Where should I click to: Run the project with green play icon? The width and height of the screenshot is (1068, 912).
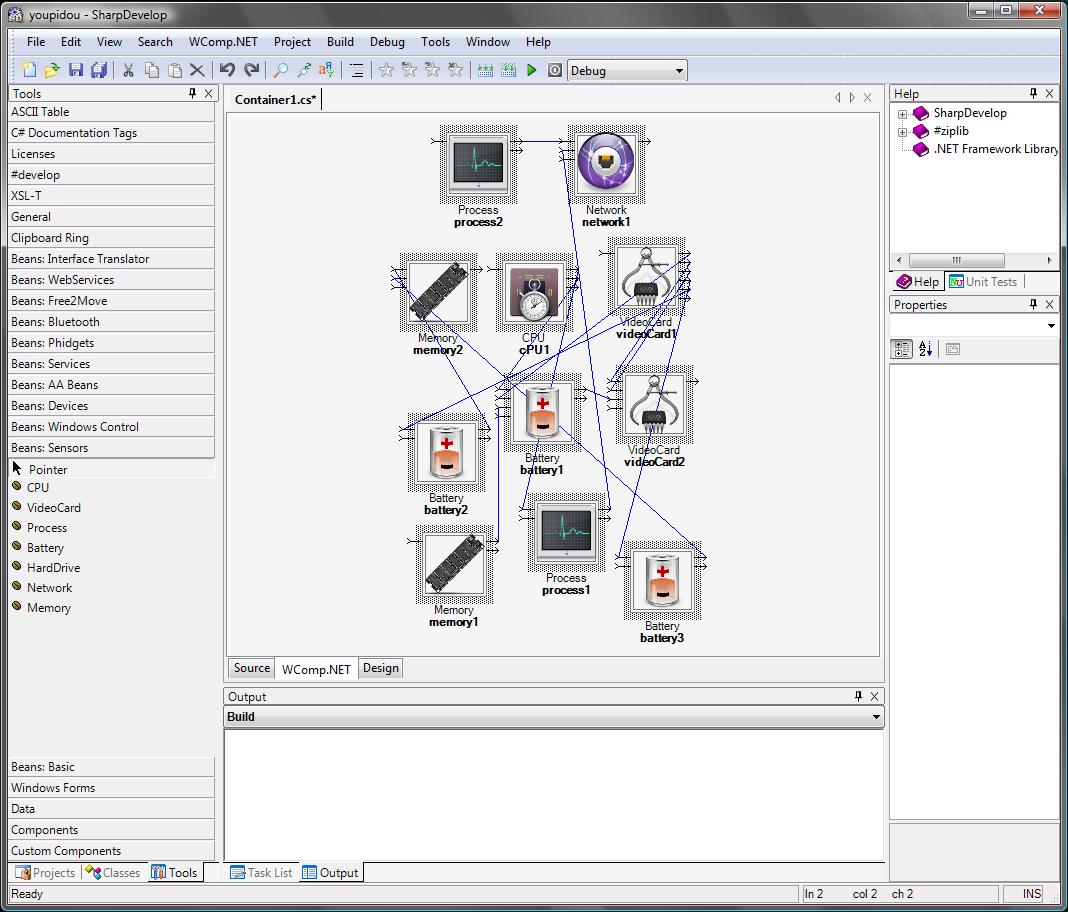point(532,70)
